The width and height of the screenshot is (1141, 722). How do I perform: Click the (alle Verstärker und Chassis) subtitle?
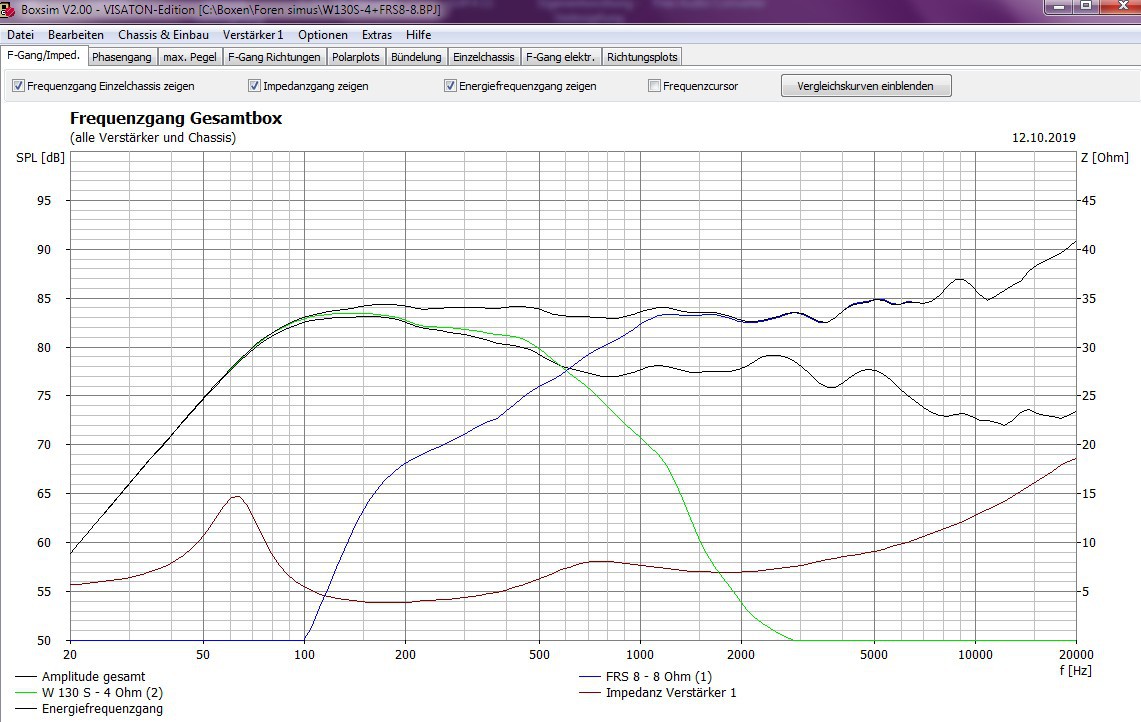(x=153, y=138)
